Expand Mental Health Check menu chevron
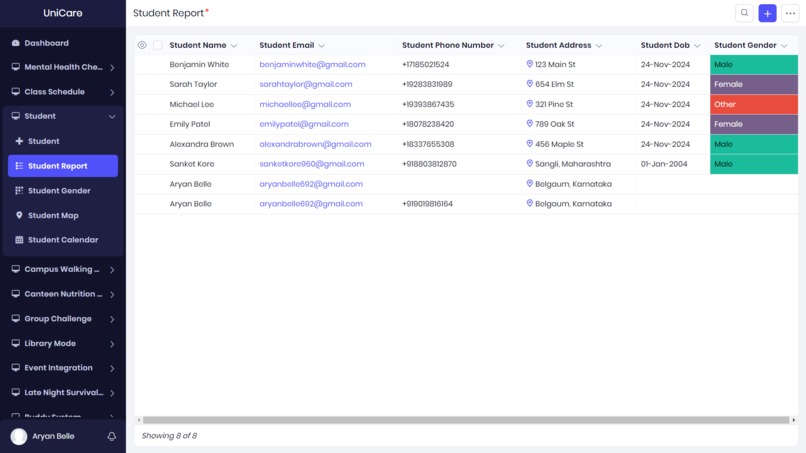Image resolution: width=806 pixels, height=453 pixels. (112, 67)
